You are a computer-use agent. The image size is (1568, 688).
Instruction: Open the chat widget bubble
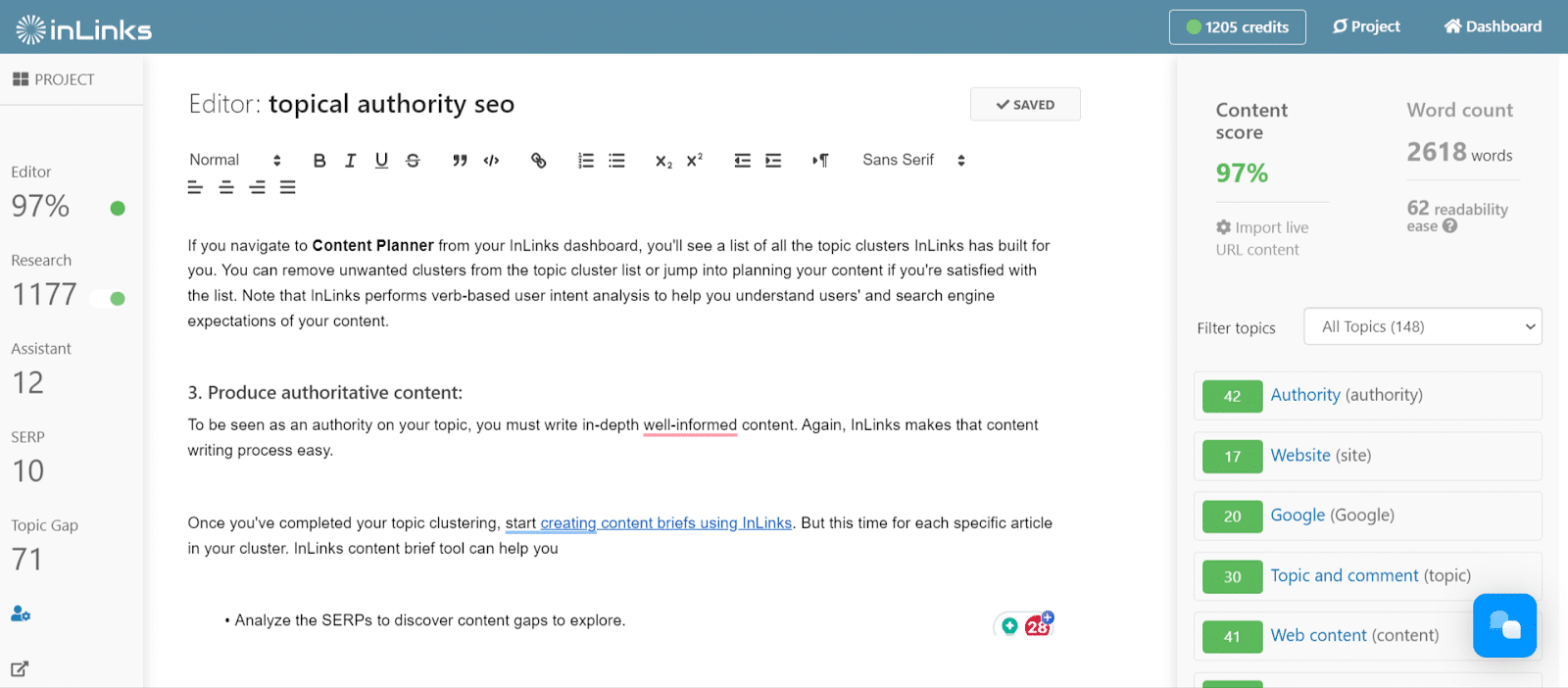[x=1504, y=625]
